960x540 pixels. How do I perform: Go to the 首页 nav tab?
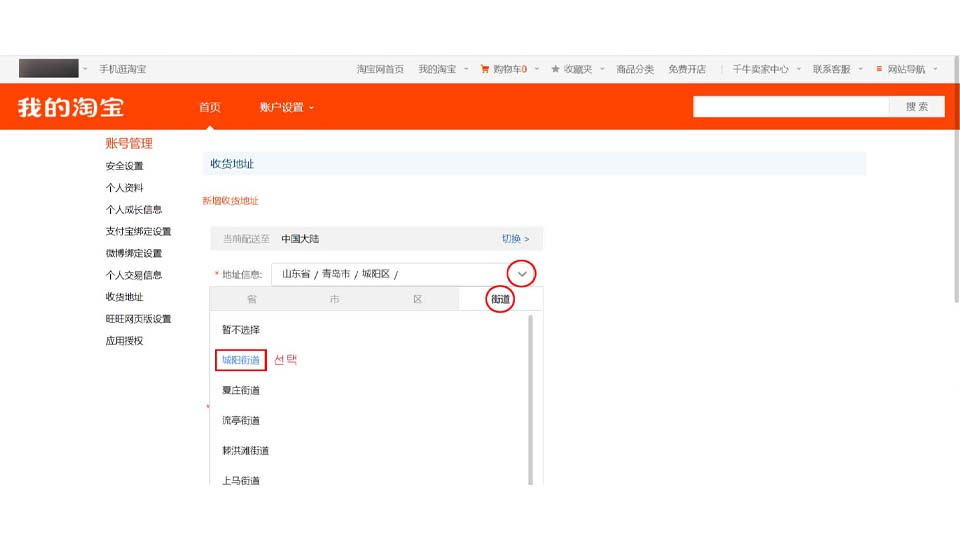(210, 107)
